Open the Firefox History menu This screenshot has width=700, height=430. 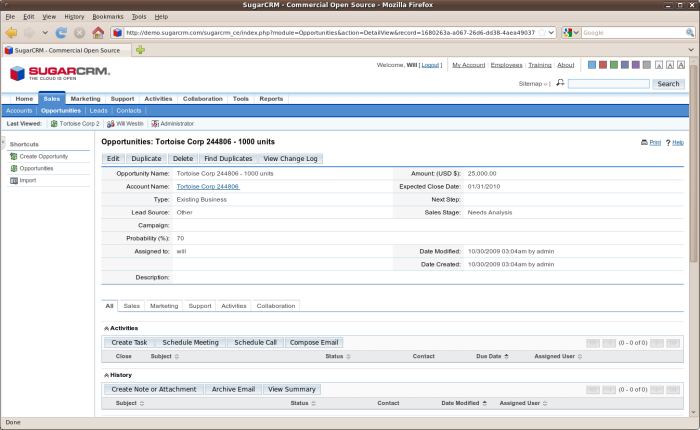pos(74,17)
